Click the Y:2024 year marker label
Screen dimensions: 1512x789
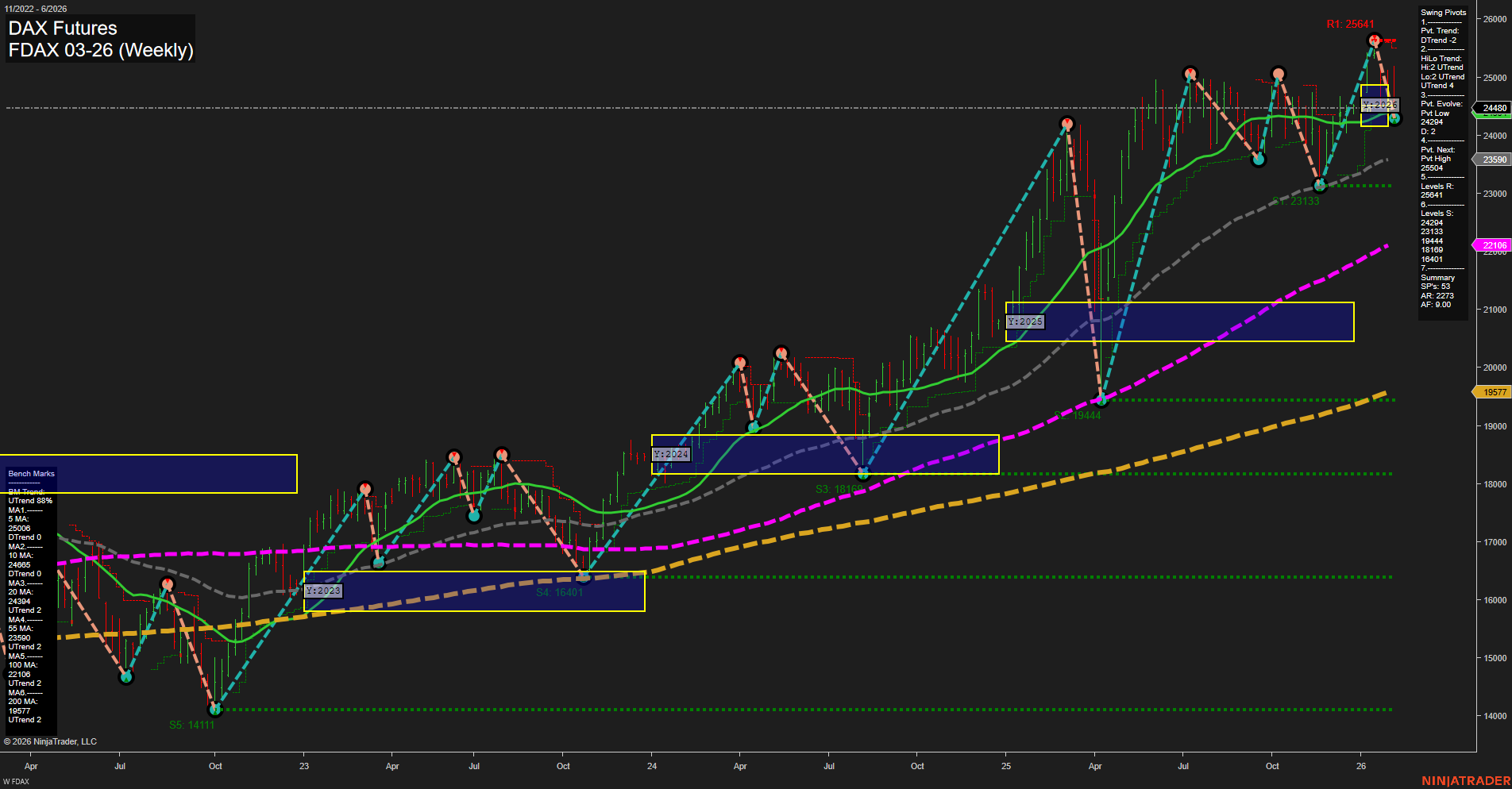tap(671, 454)
